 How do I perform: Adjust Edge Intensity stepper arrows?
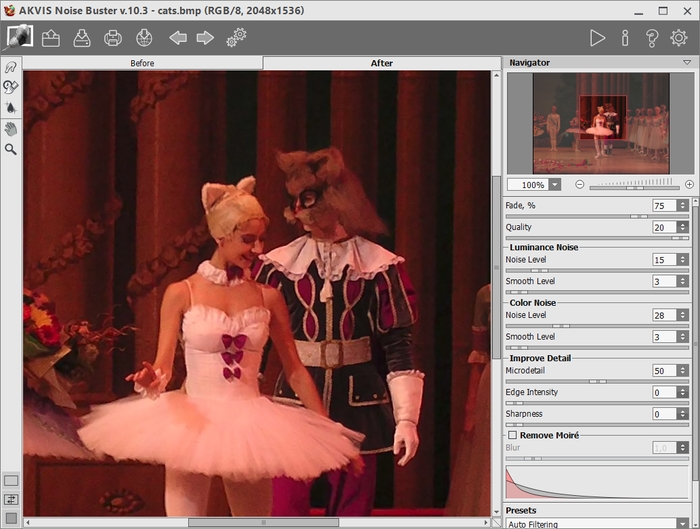pyautogui.click(x=682, y=392)
